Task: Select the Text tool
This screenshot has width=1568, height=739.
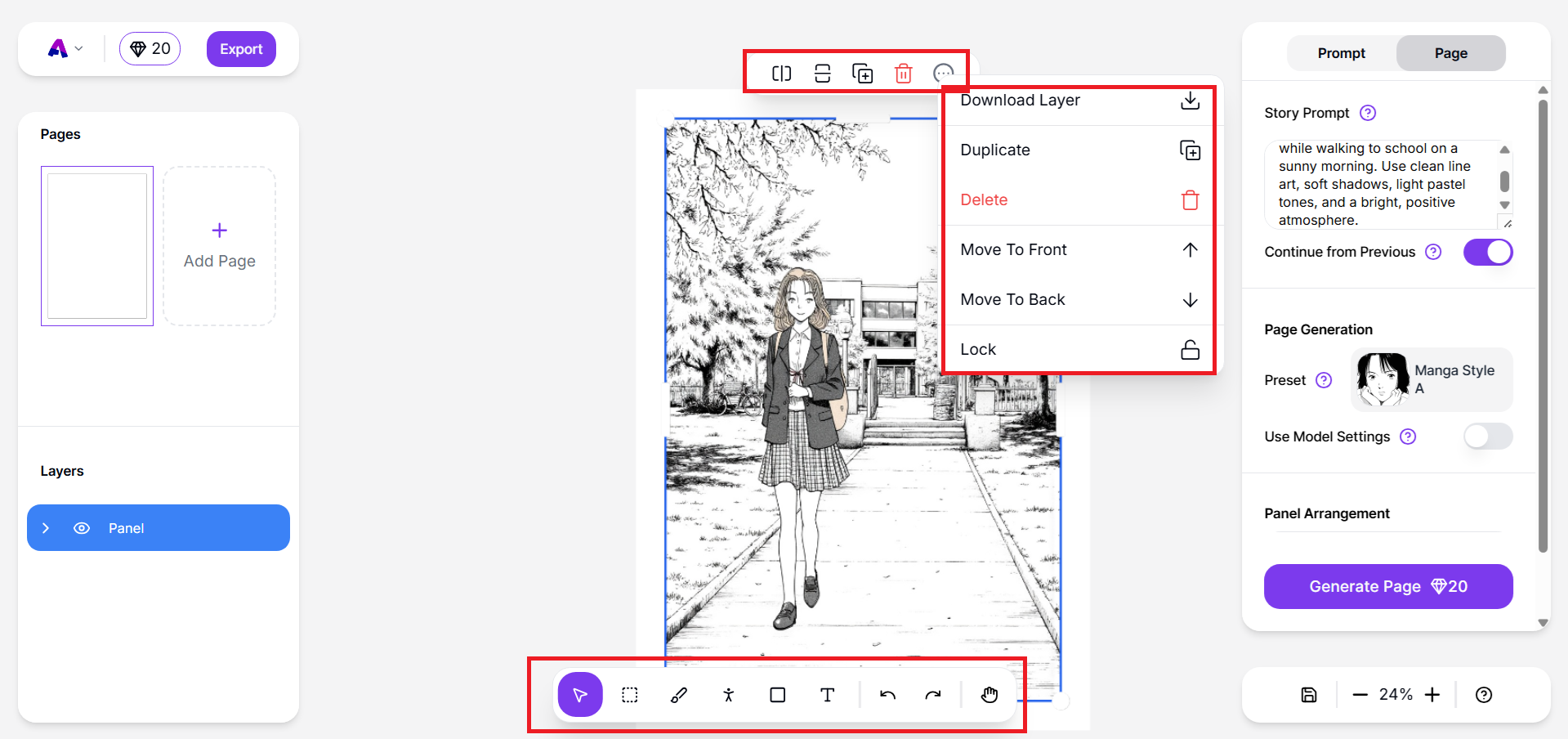Action: point(826,695)
